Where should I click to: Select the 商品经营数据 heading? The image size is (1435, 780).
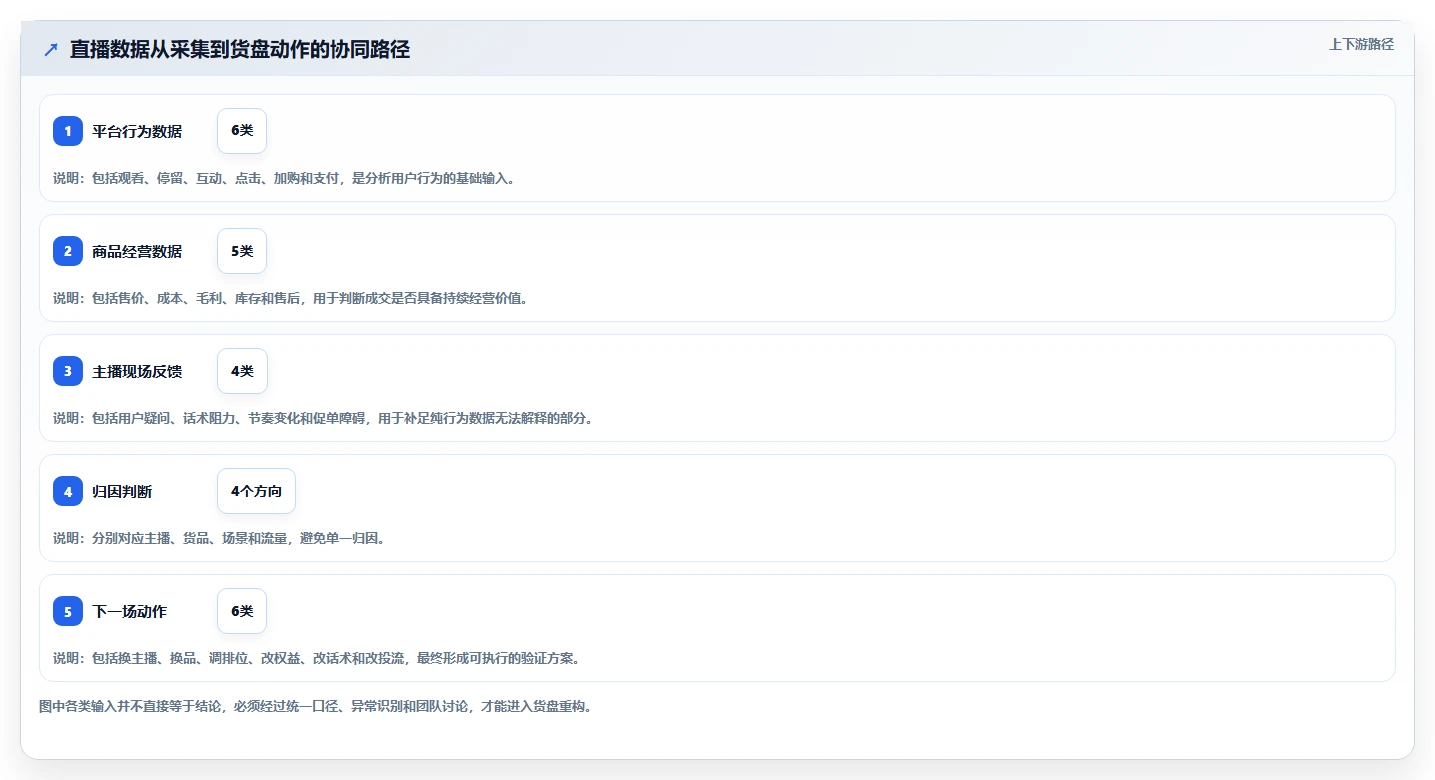click(x=137, y=251)
